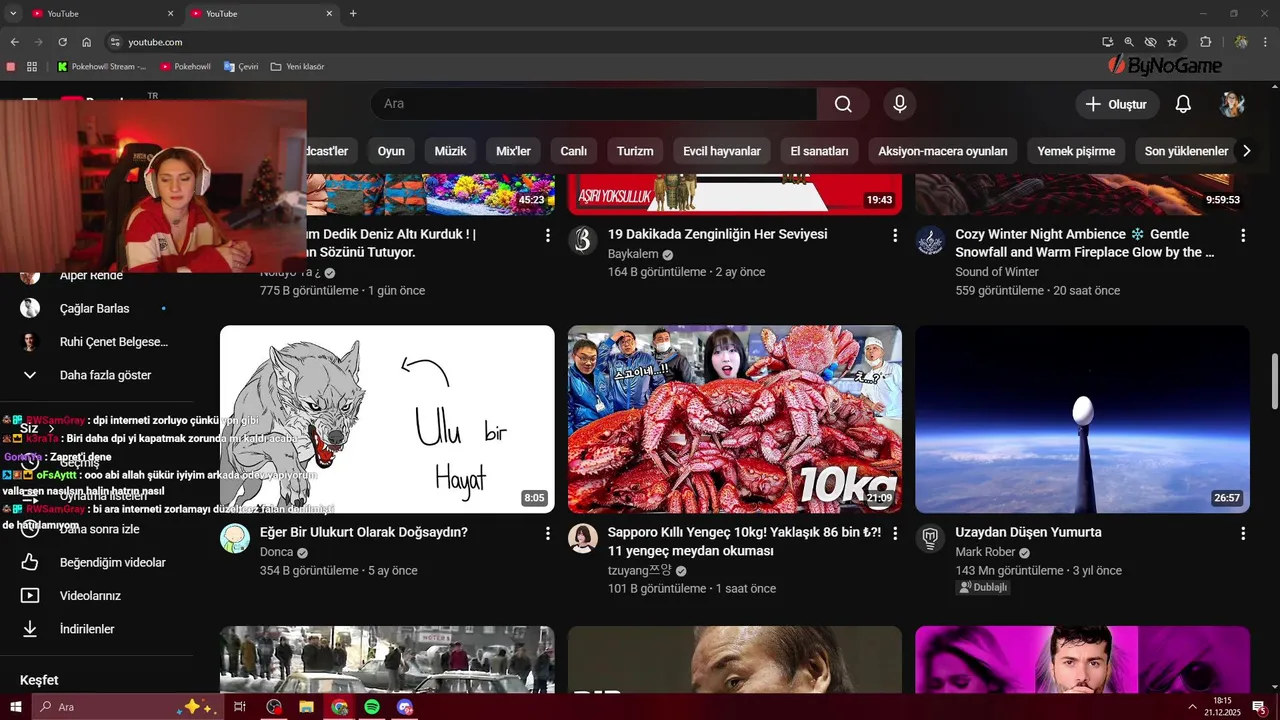Open the Sound of Winter channel avatar
This screenshot has width=1280, height=720.
930,240
